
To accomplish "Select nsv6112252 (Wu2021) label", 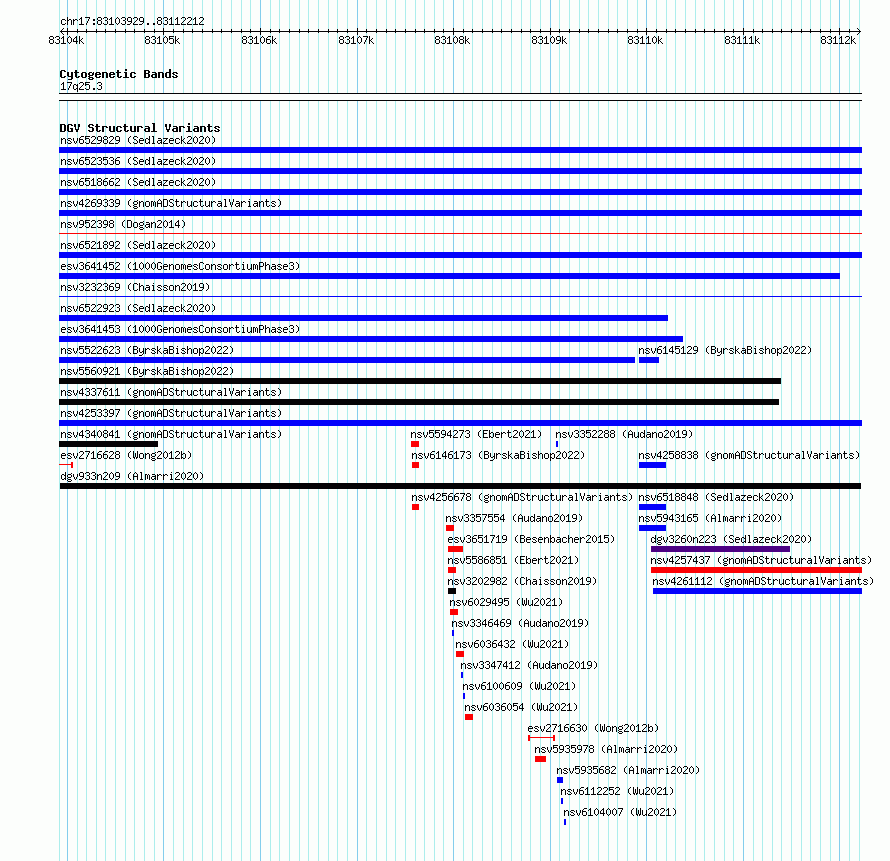I will click(617, 791).
